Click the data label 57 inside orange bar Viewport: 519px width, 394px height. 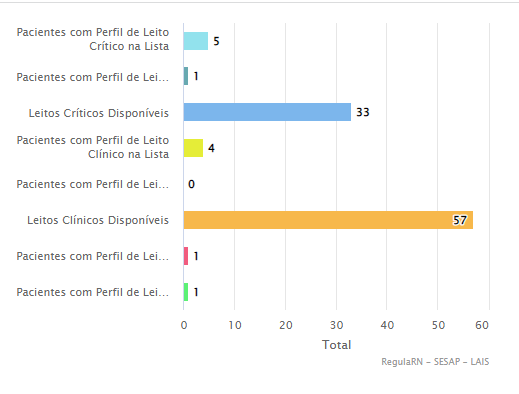(x=459, y=220)
